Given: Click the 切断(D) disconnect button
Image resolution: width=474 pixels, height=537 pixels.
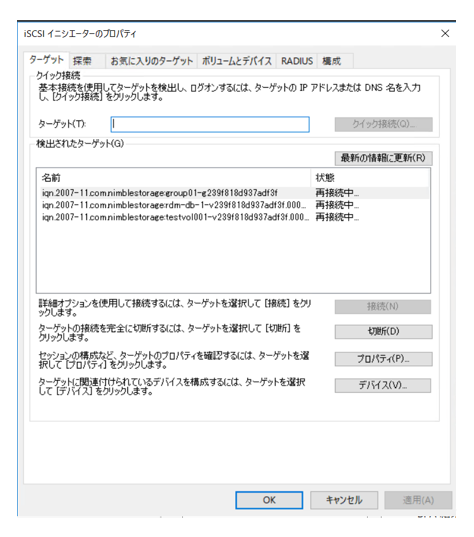Looking at the screenshot, I should (384, 332).
